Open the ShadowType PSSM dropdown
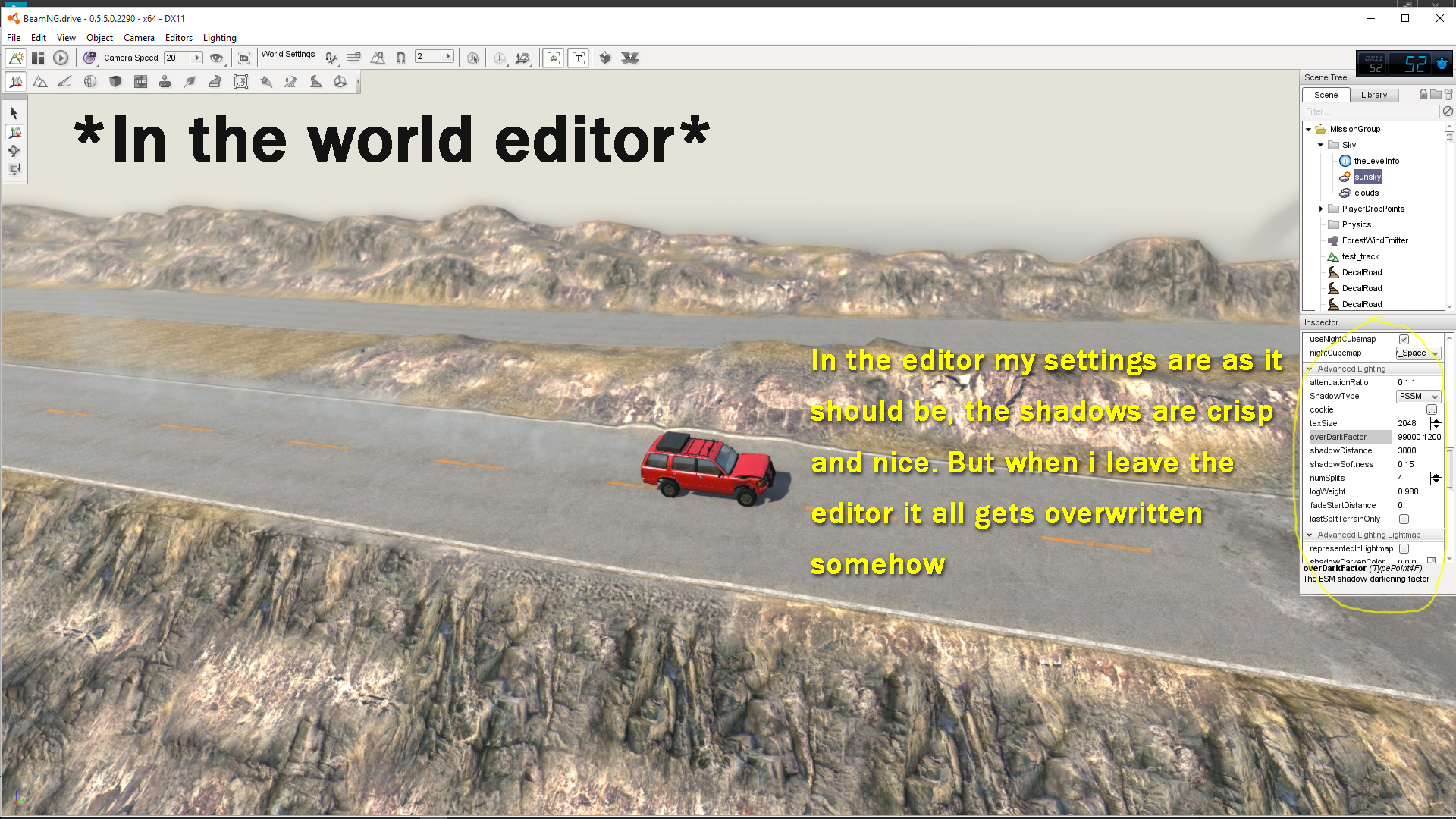Image resolution: width=1456 pixels, height=819 pixels. point(1419,397)
